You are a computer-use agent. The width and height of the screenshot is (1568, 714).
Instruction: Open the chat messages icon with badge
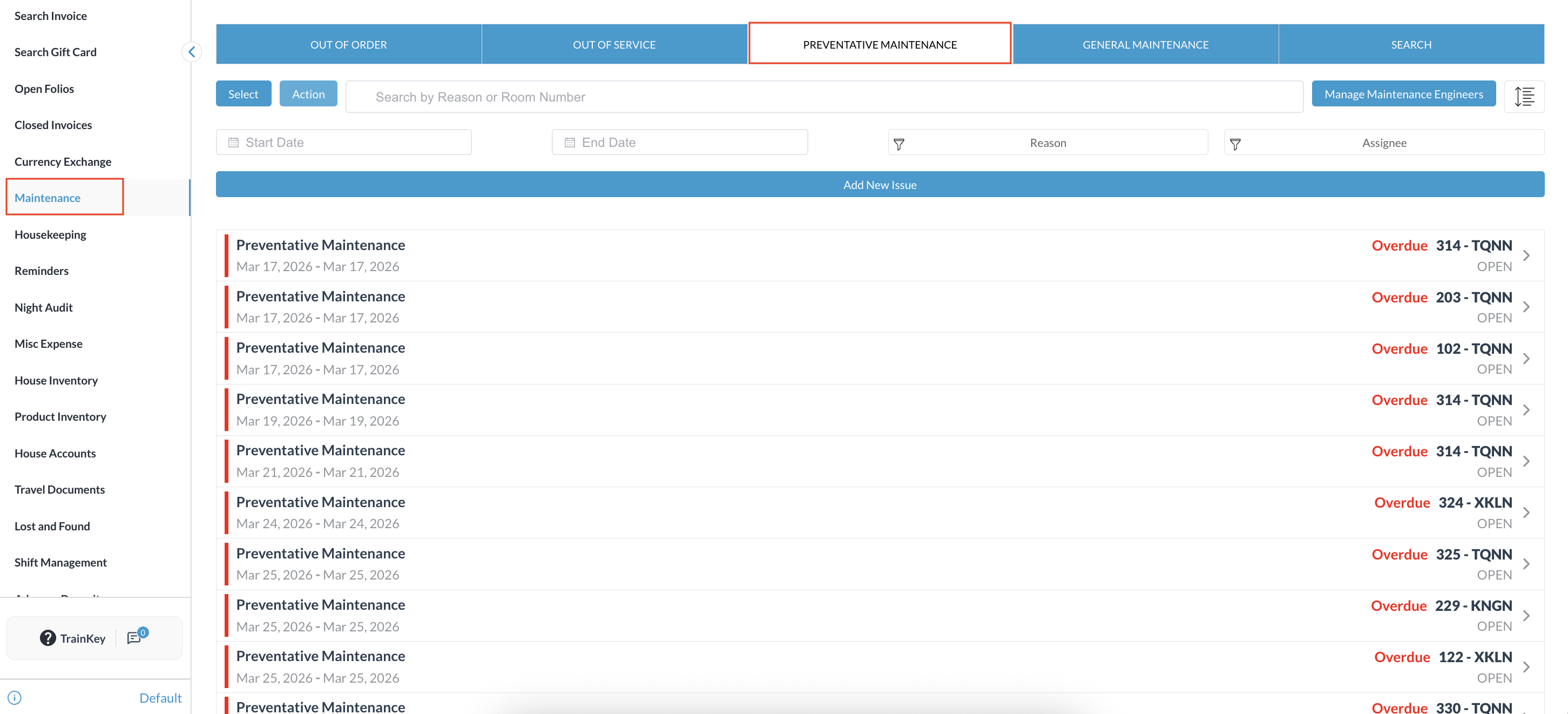[x=135, y=637]
